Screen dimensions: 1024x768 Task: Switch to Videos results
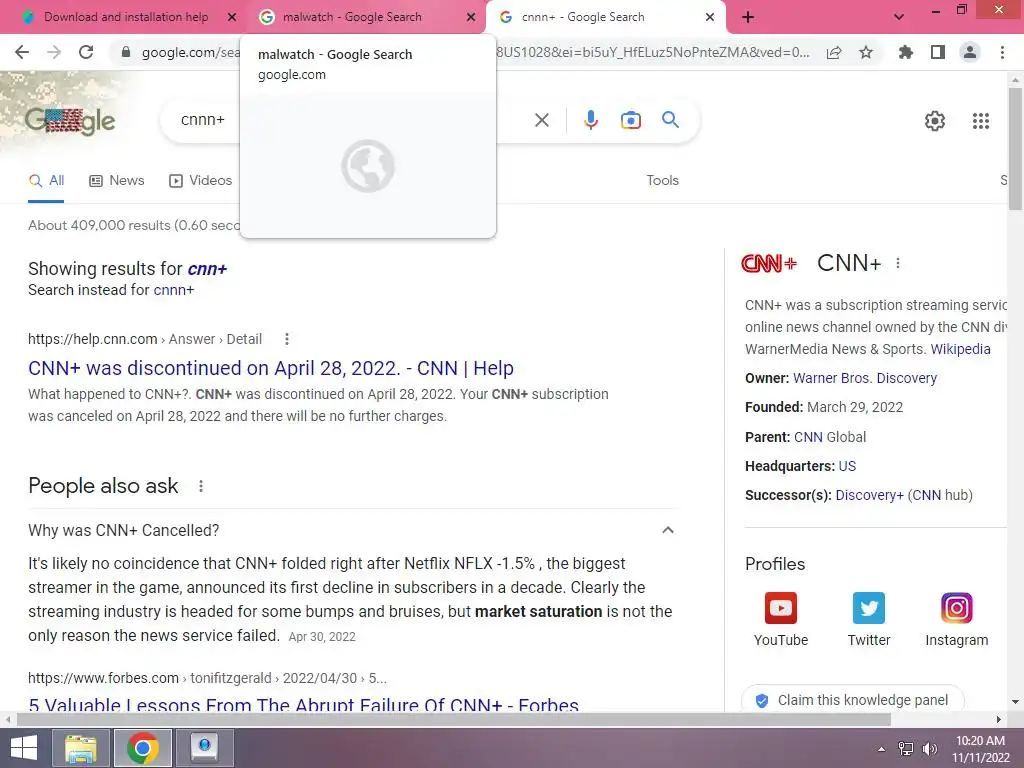point(200,181)
